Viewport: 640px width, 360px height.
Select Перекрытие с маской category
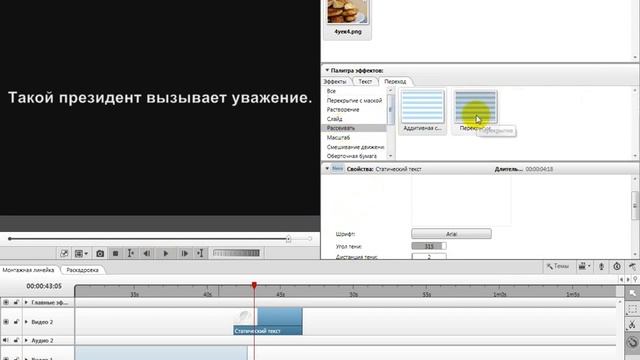coord(354,100)
